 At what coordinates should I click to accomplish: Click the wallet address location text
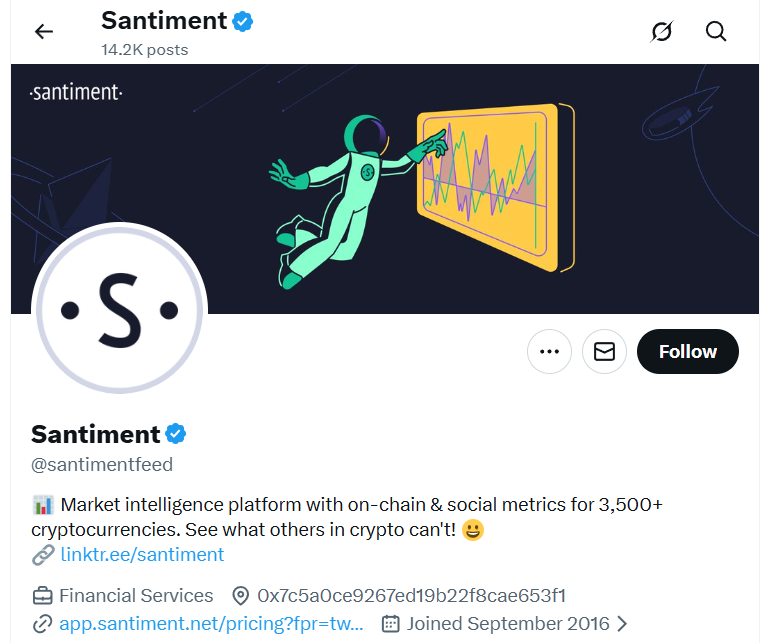tap(411, 596)
